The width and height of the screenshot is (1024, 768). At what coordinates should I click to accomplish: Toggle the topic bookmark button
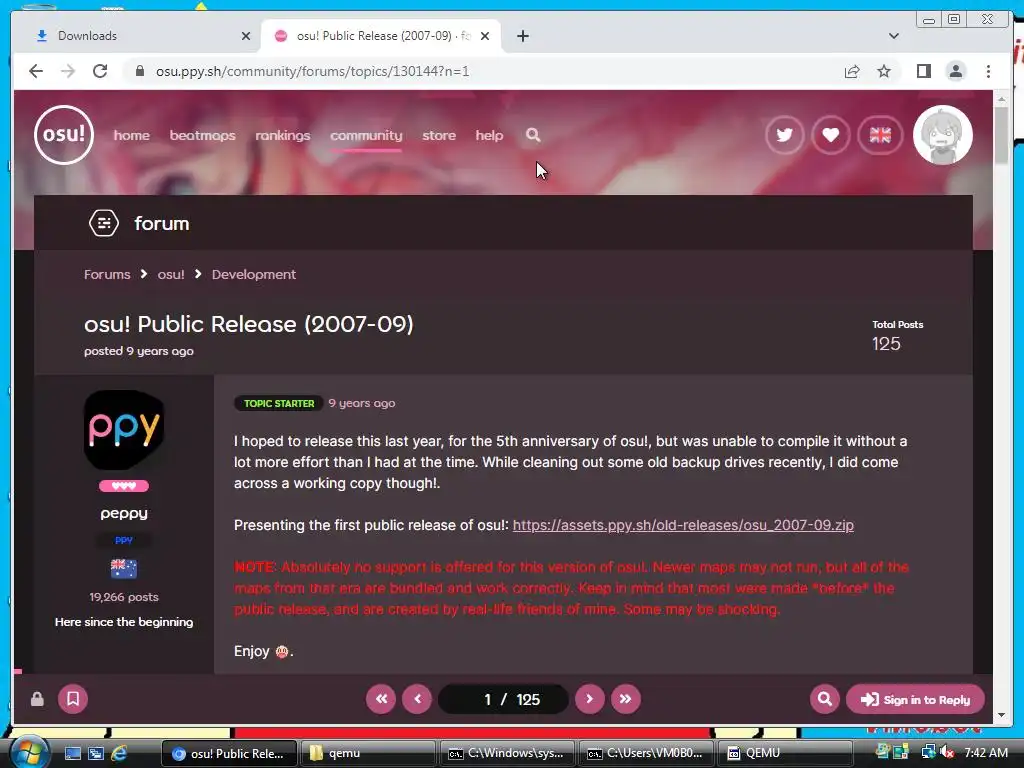[72, 699]
